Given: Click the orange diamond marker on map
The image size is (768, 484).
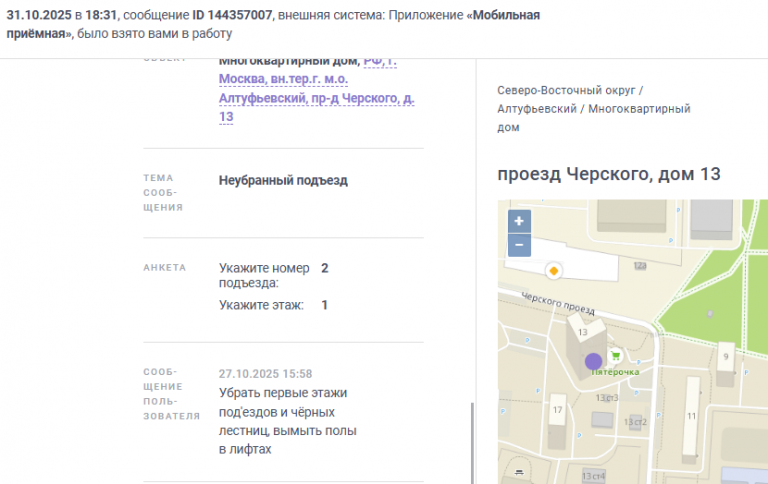Looking at the screenshot, I should point(553,271).
